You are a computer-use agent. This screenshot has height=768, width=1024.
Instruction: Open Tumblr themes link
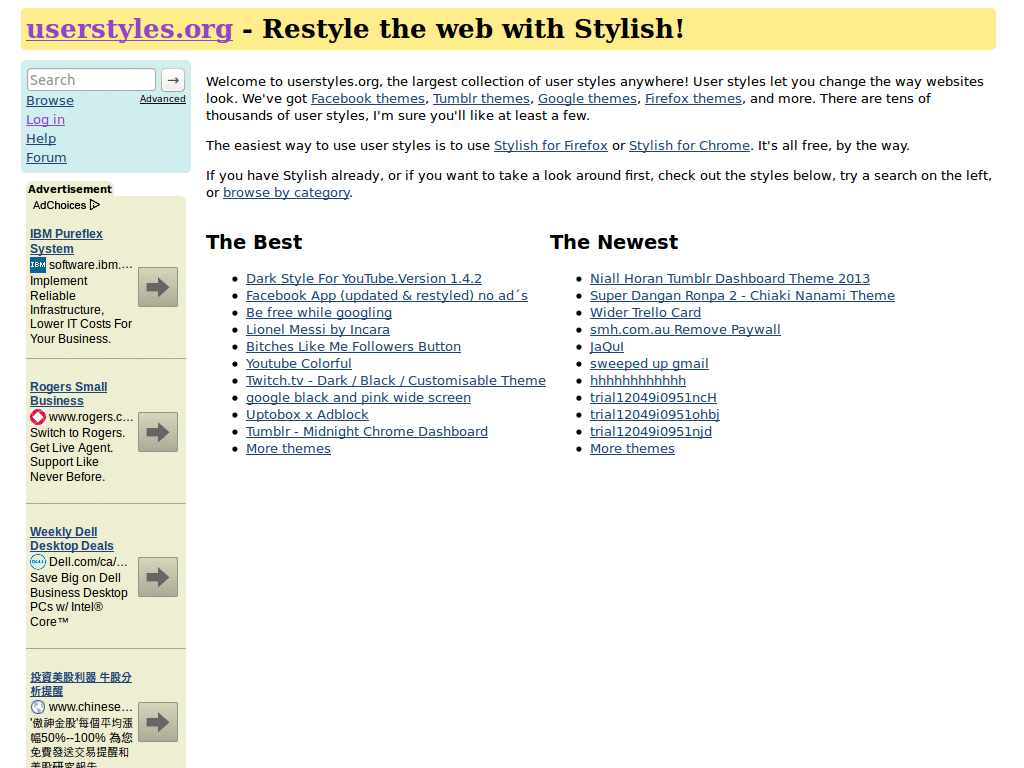pyautogui.click(x=481, y=99)
